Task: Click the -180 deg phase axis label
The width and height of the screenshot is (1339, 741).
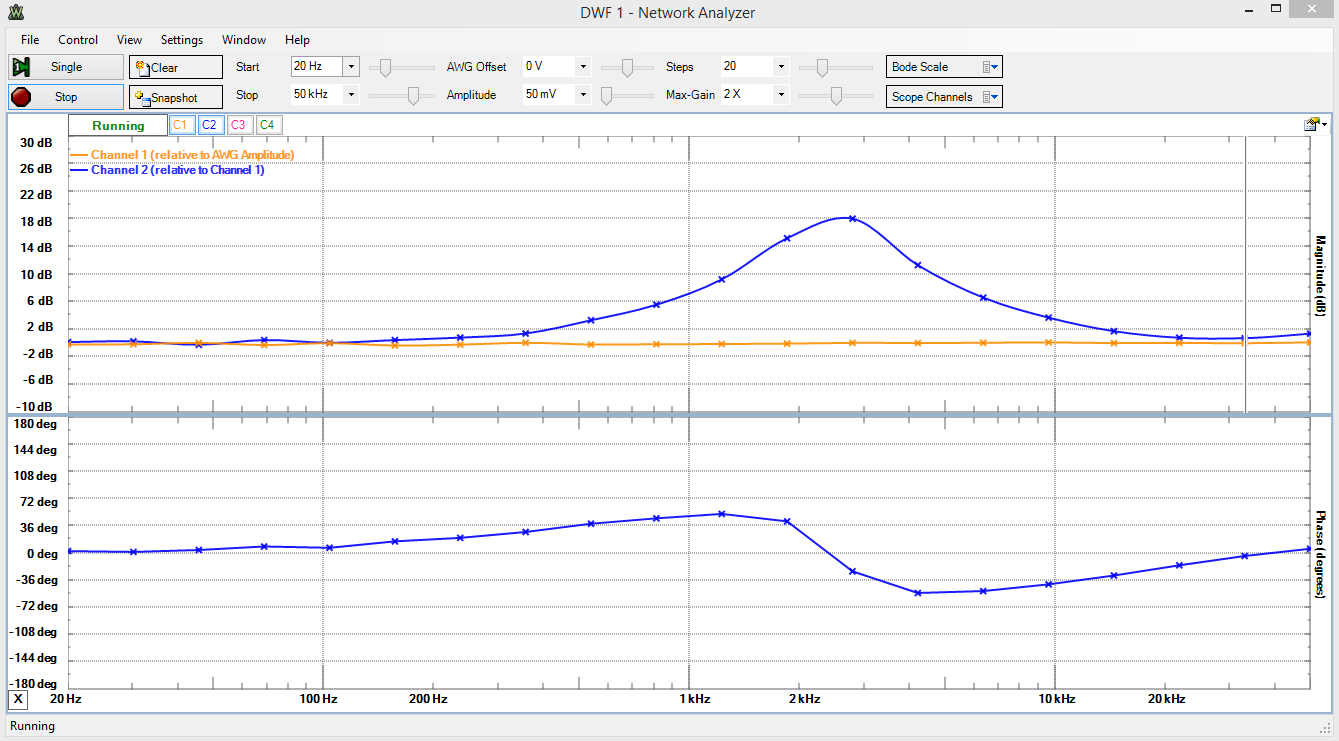Action: 33,684
